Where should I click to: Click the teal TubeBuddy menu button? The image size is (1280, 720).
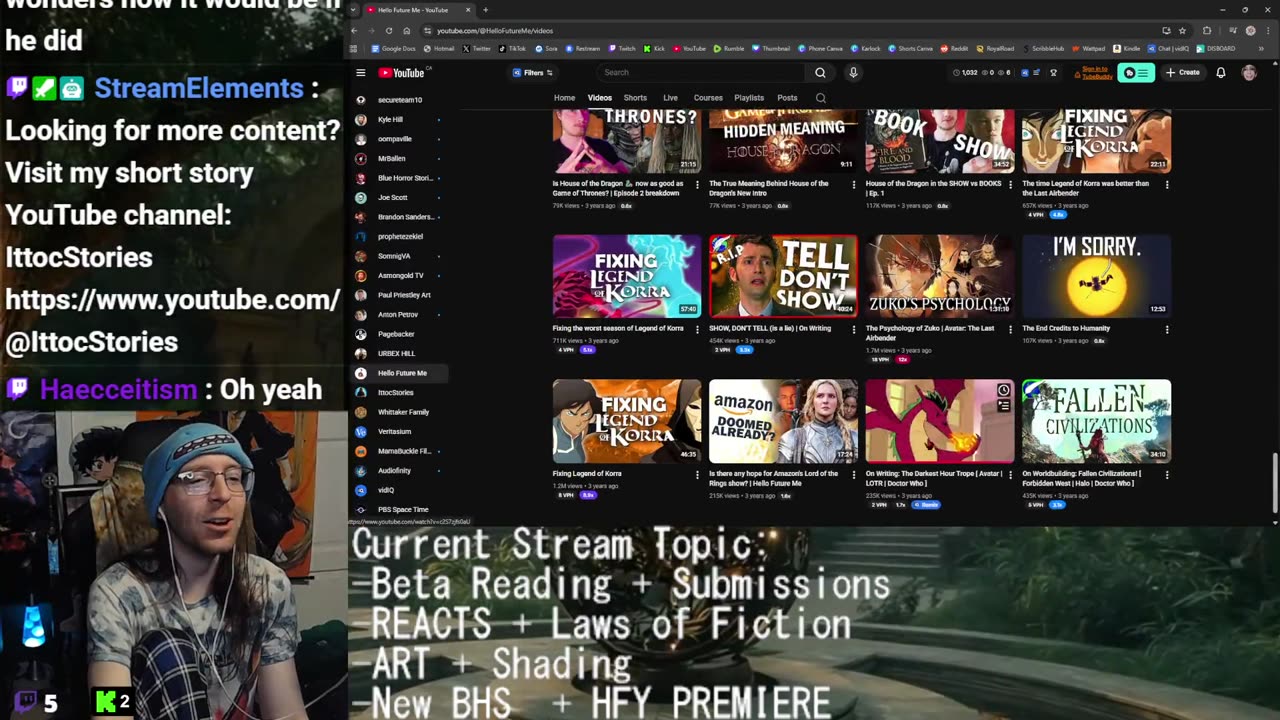coord(1136,73)
